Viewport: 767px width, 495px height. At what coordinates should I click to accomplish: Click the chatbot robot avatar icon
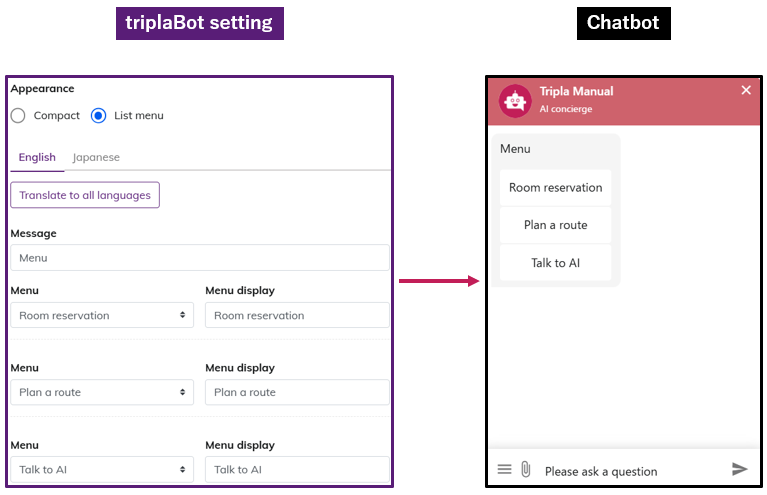[x=516, y=99]
